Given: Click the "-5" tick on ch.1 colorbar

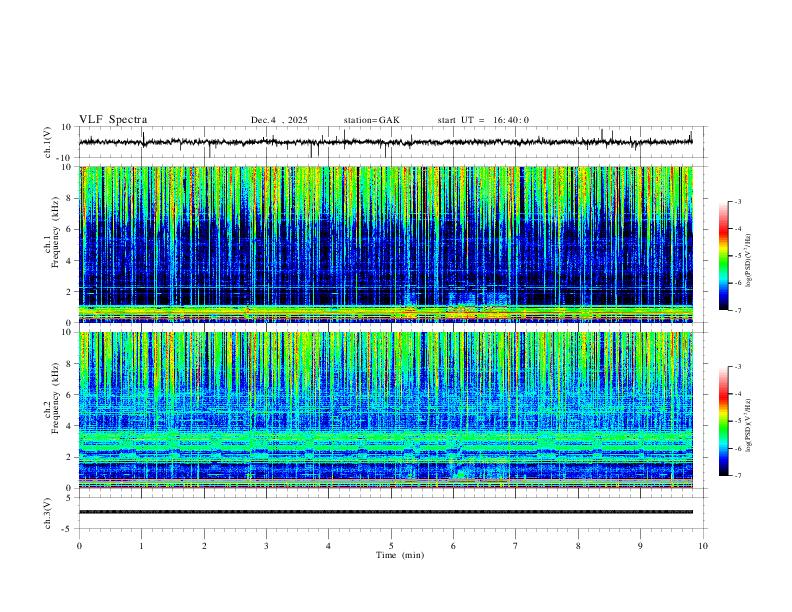Looking at the screenshot, I should tap(738, 256).
